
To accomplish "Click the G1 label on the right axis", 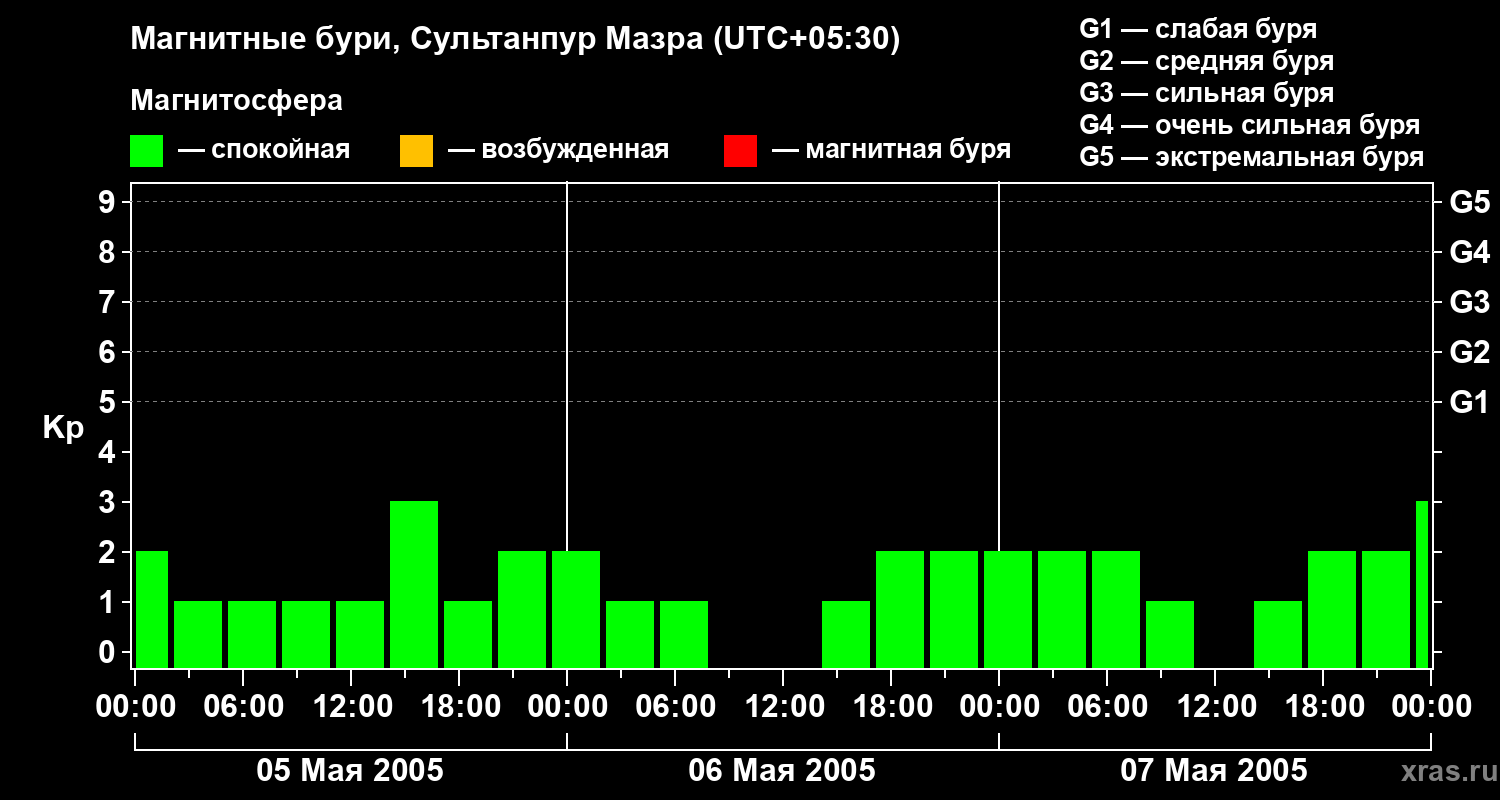I will 1469,403.
